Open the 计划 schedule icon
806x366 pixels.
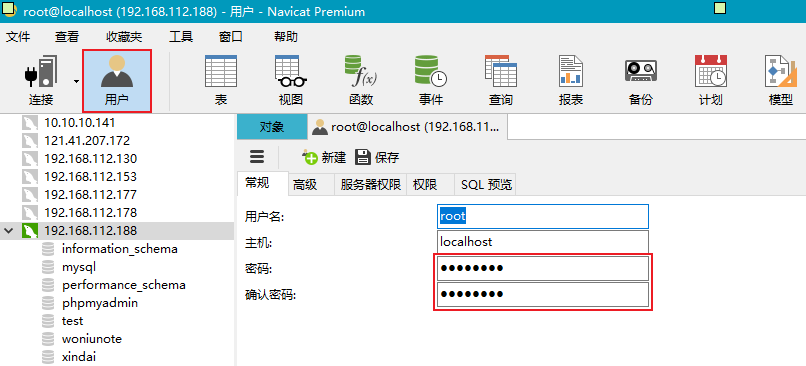pyautogui.click(x=710, y=80)
